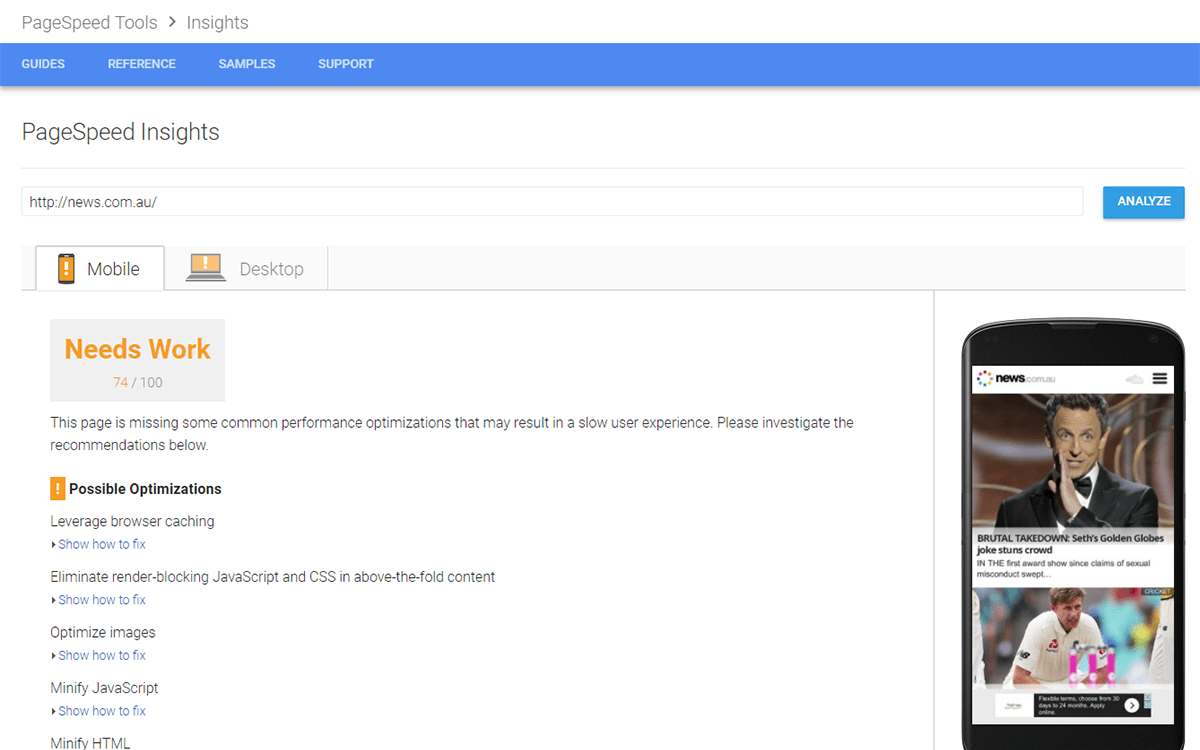This screenshot has height=750, width=1200.
Task: Switch to the Mobile tab
Action: (100, 268)
